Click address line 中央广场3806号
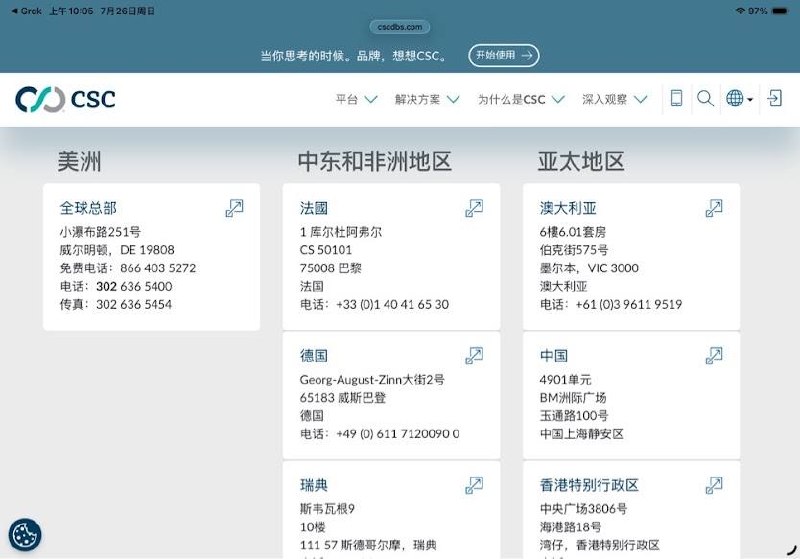The image size is (800, 559). point(583,509)
